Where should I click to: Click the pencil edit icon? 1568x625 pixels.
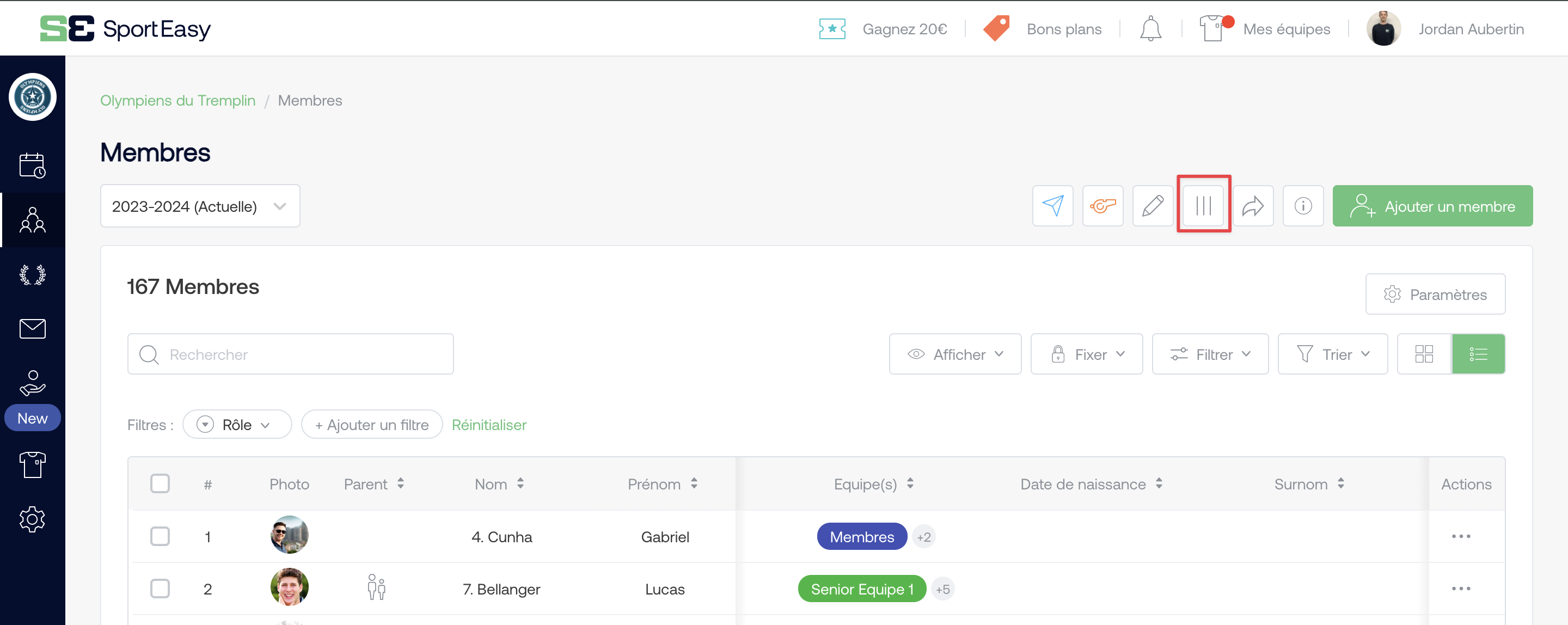pos(1152,206)
